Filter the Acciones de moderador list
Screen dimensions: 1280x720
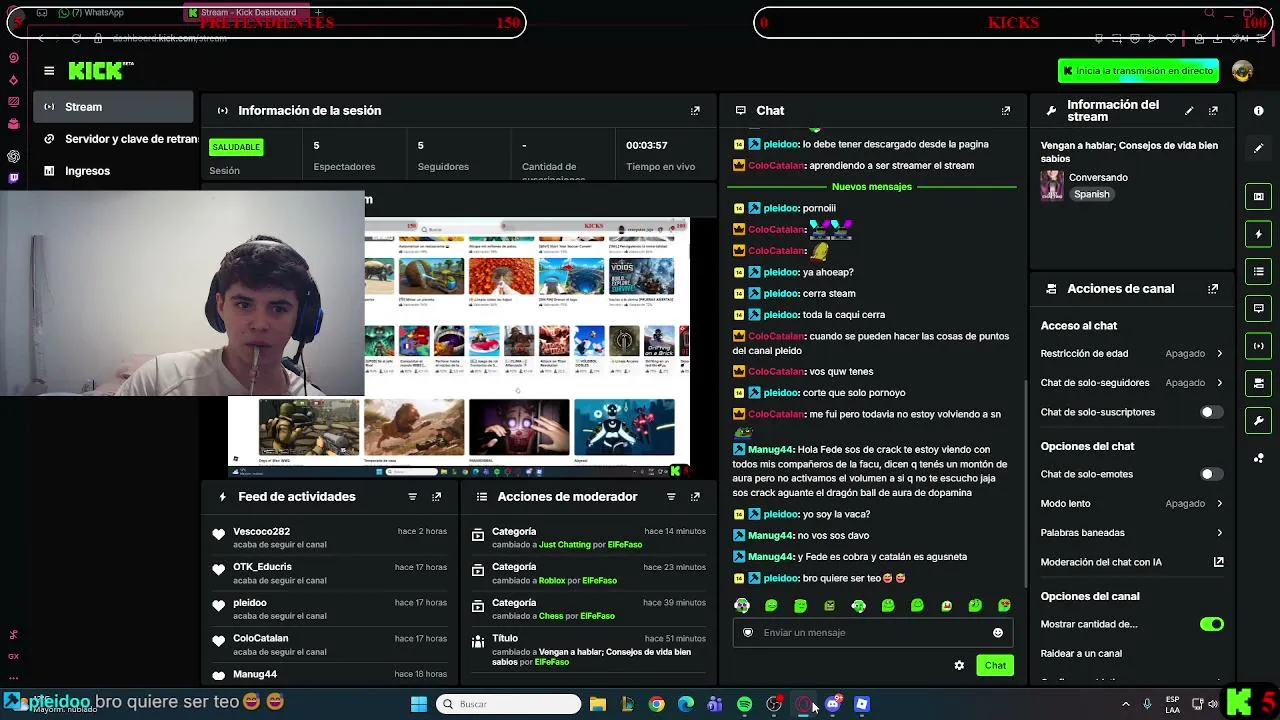(671, 497)
